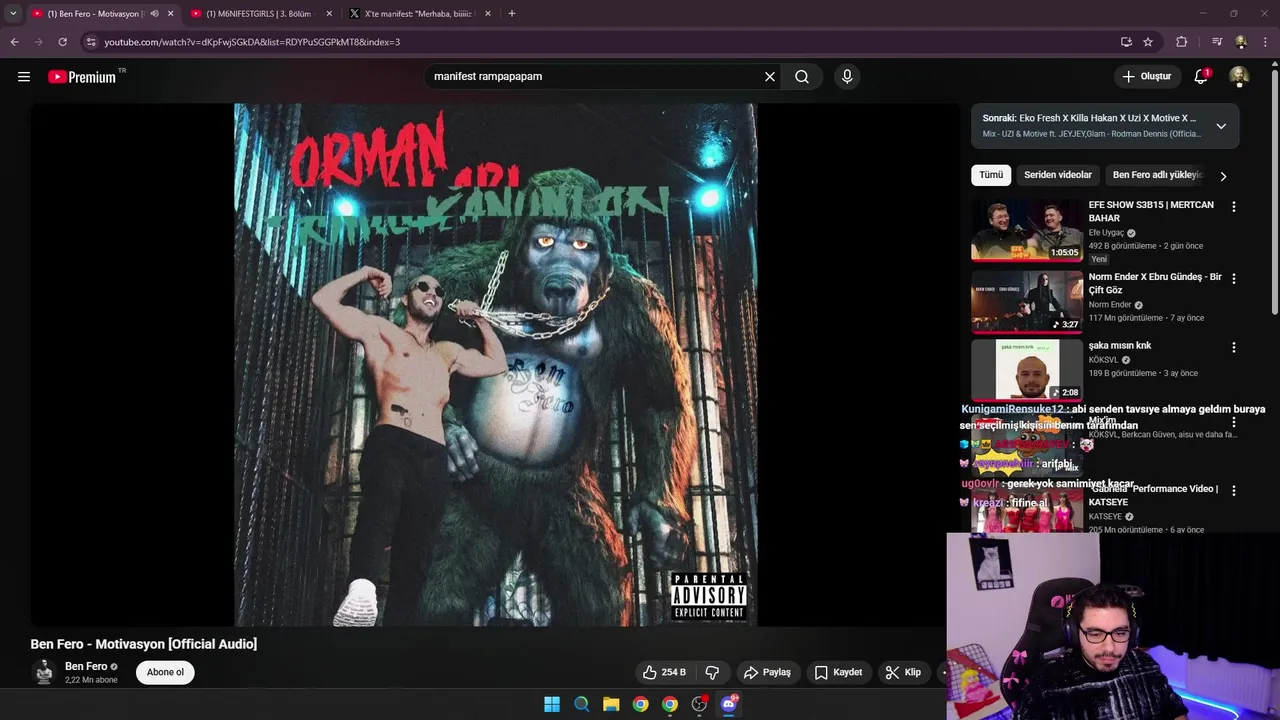
Task: Clear the search box text
Action: point(770,76)
